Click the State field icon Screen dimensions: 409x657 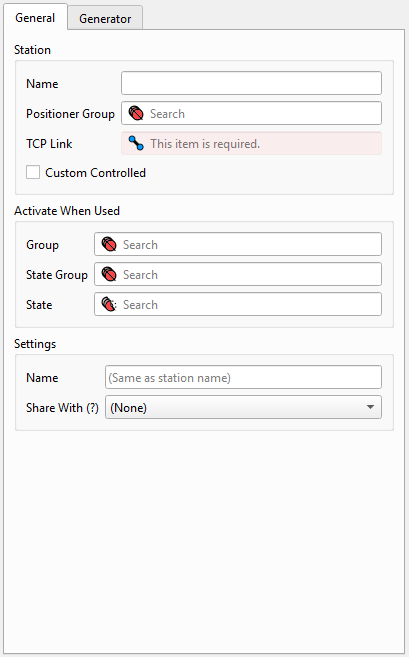(x=109, y=305)
